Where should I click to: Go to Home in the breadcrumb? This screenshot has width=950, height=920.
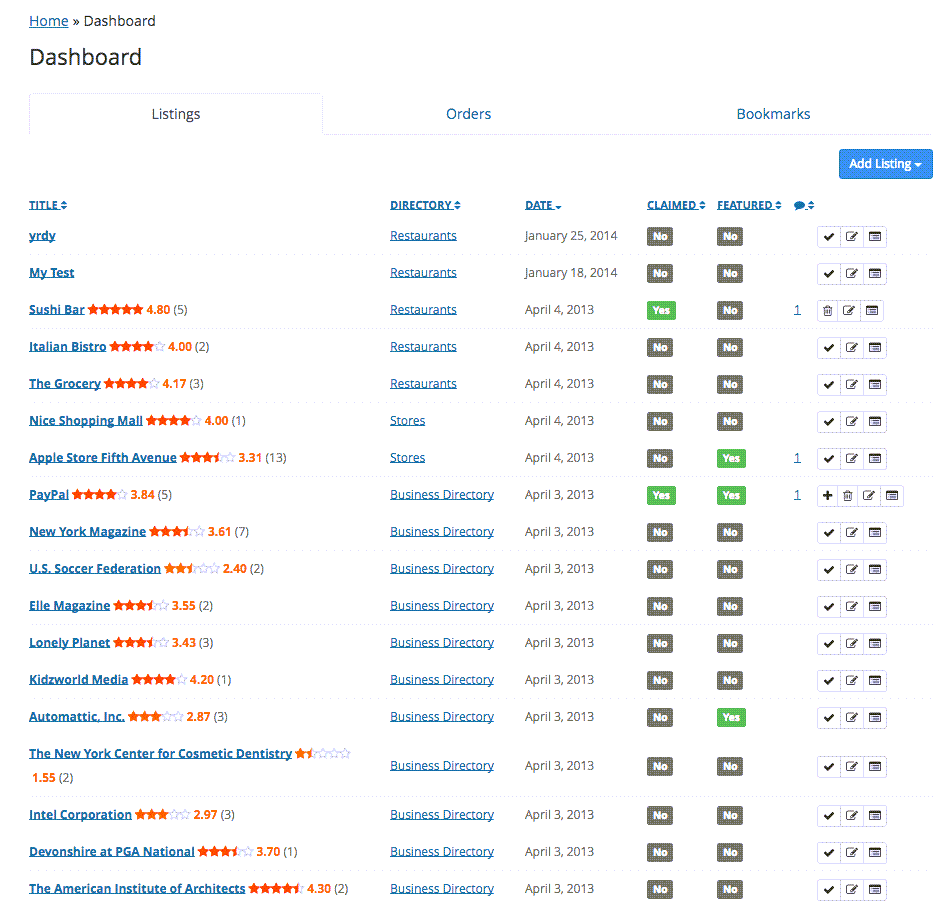pyautogui.click(x=48, y=21)
